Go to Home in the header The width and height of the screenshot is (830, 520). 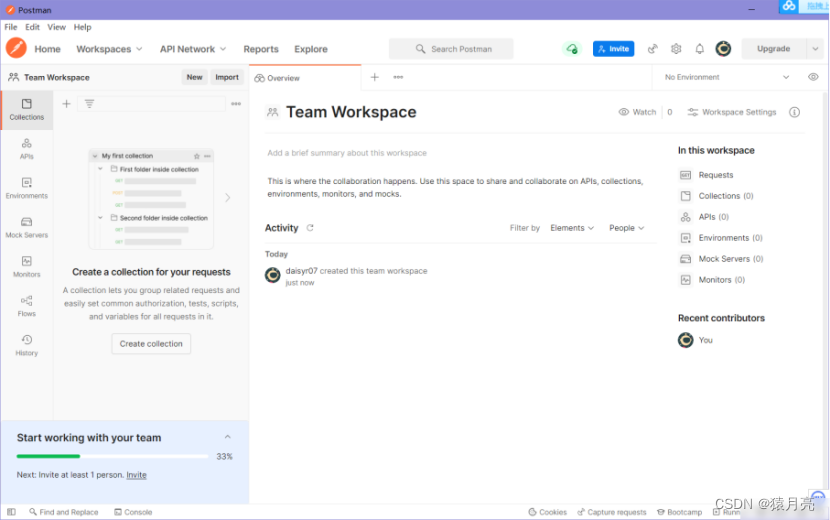48,49
